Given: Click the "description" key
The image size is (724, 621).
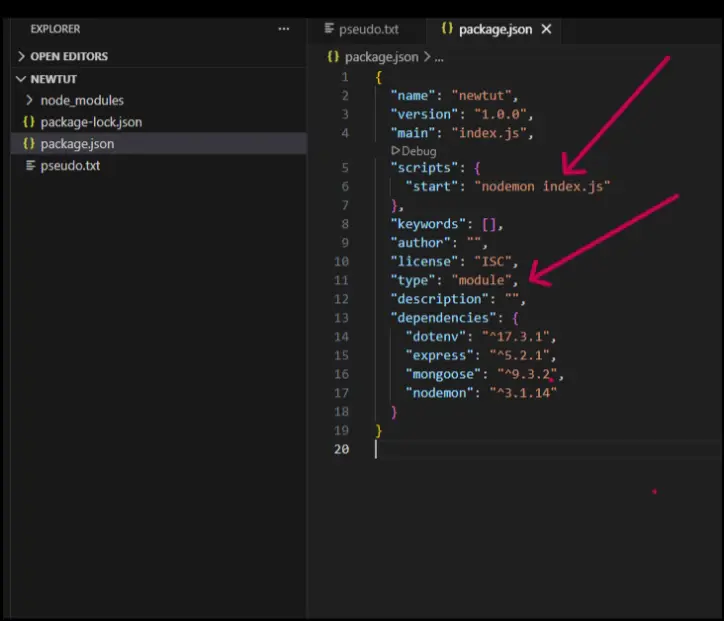Looking at the screenshot, I should 440,299.
